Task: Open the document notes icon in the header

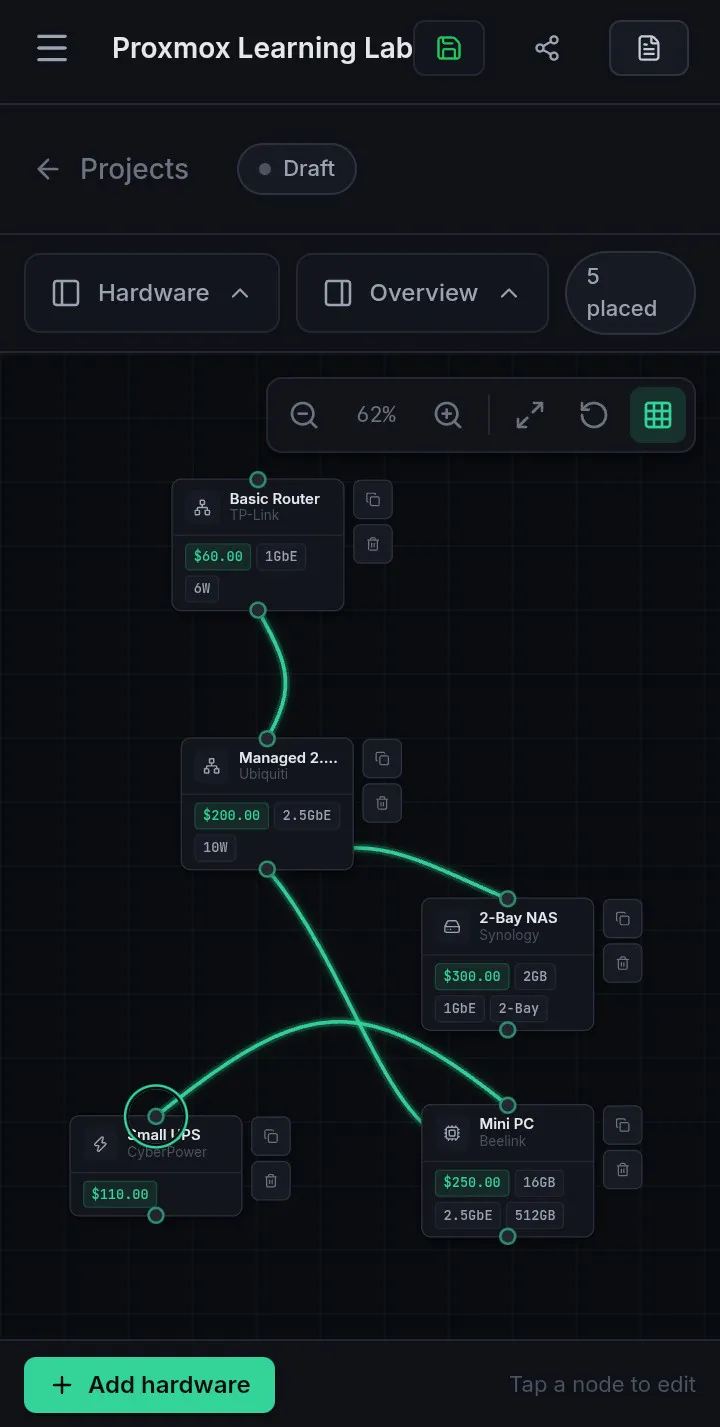Action: click(x=649, y=48)
